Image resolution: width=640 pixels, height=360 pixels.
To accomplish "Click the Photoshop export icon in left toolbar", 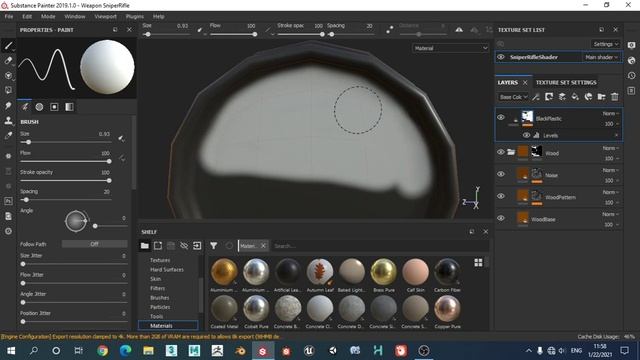I will click(8, 201).
